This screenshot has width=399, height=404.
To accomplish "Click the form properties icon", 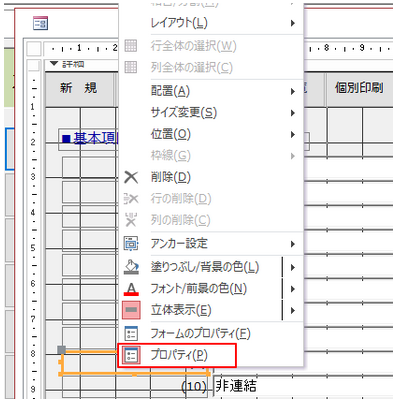I will [x=131, y=333].
